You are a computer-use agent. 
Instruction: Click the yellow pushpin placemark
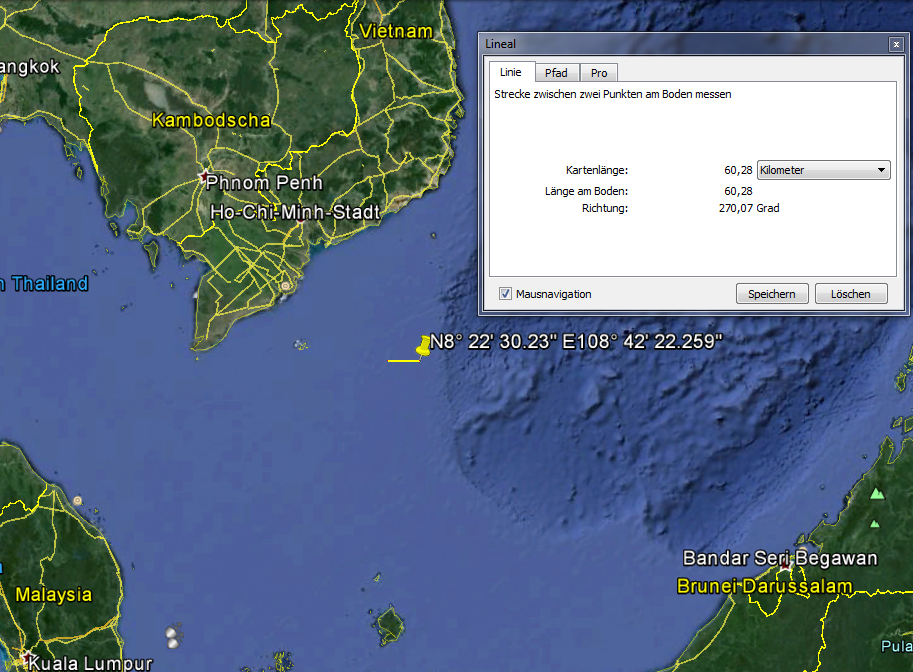pyautogui.click(x=423, y=347)
